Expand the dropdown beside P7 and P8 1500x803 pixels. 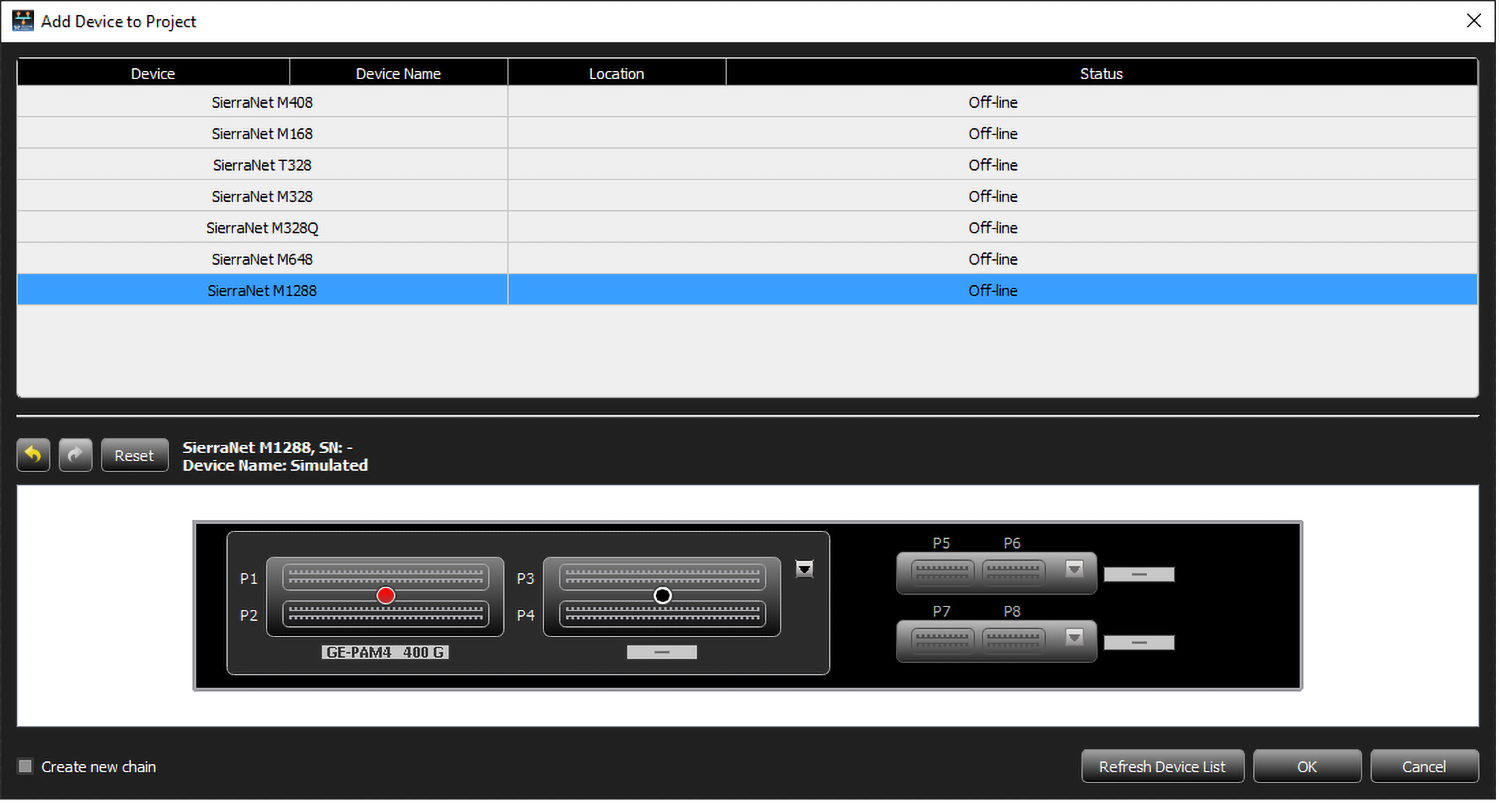pos(1075,637)
